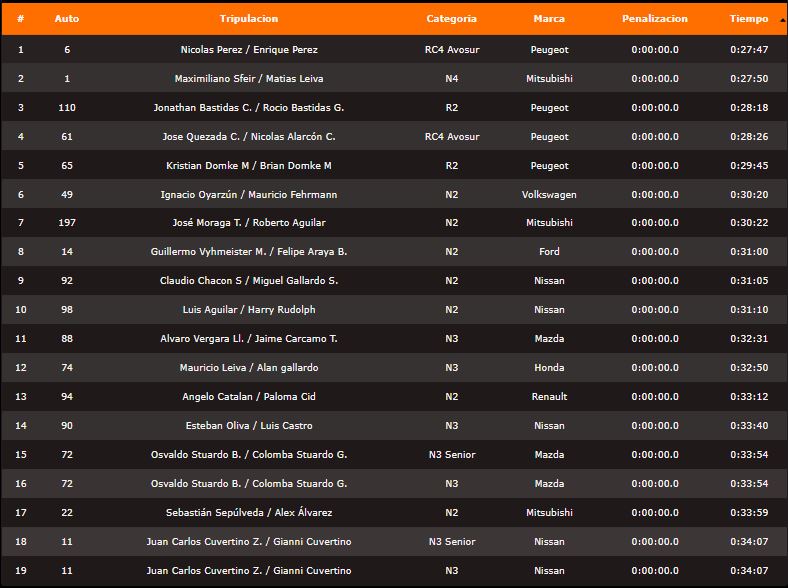
Task: Click N3 Senior category in row 18
Action: pos(452,542)
